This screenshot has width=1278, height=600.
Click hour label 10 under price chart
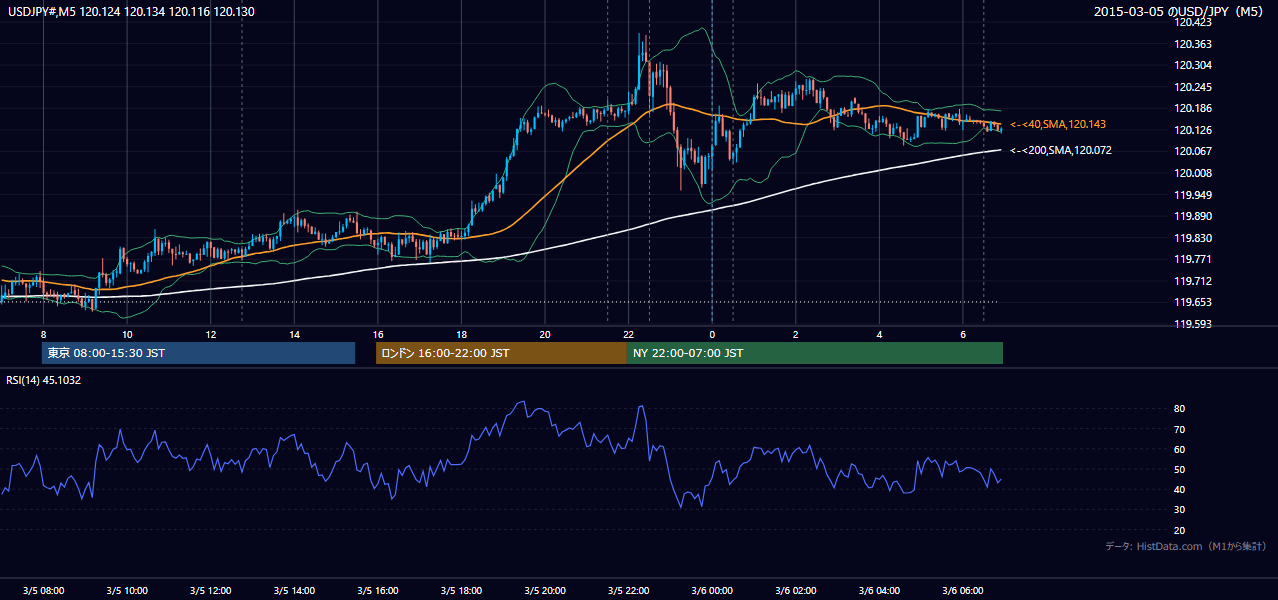tap(127, 334)
